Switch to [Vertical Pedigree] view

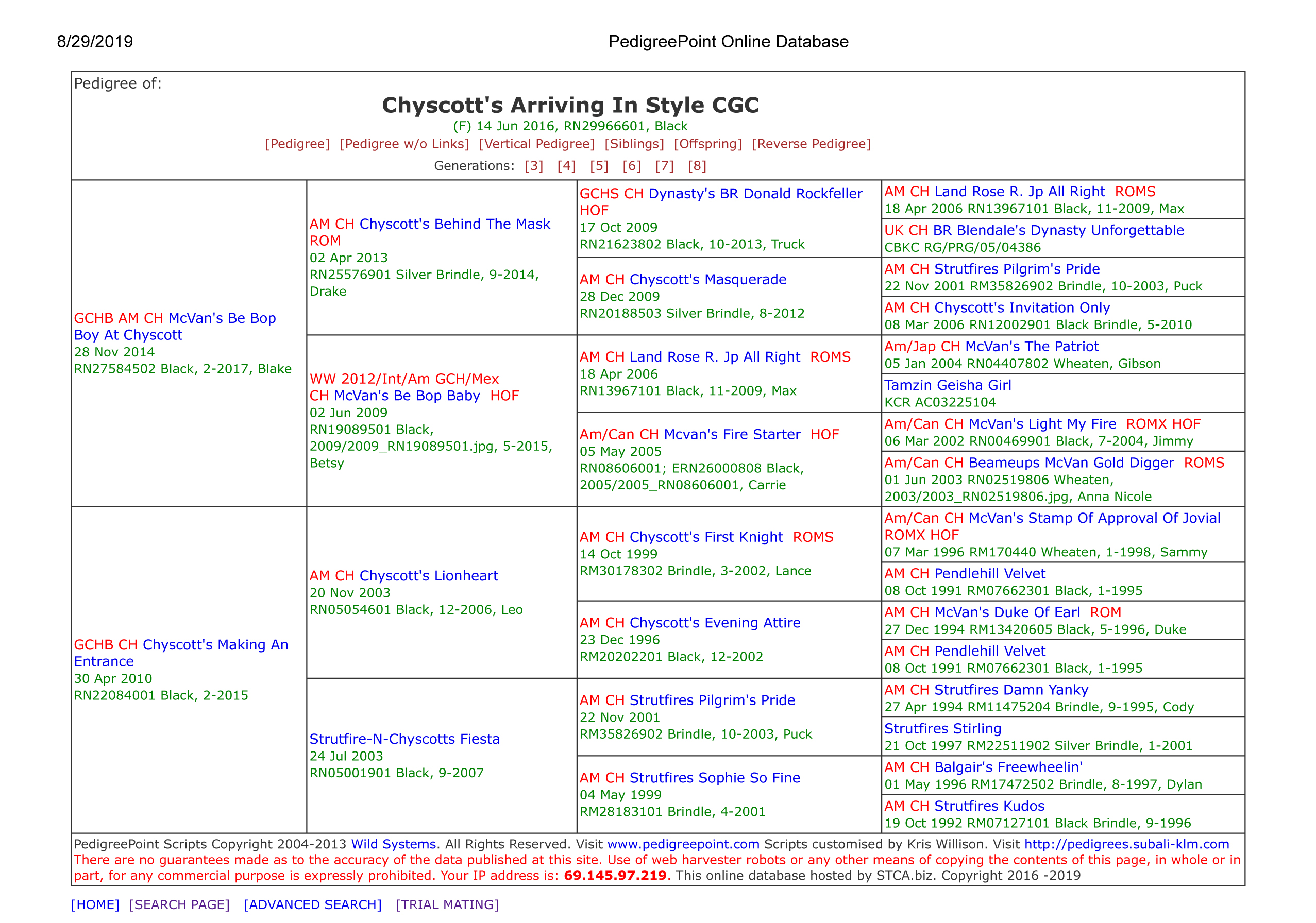(536, 144)
